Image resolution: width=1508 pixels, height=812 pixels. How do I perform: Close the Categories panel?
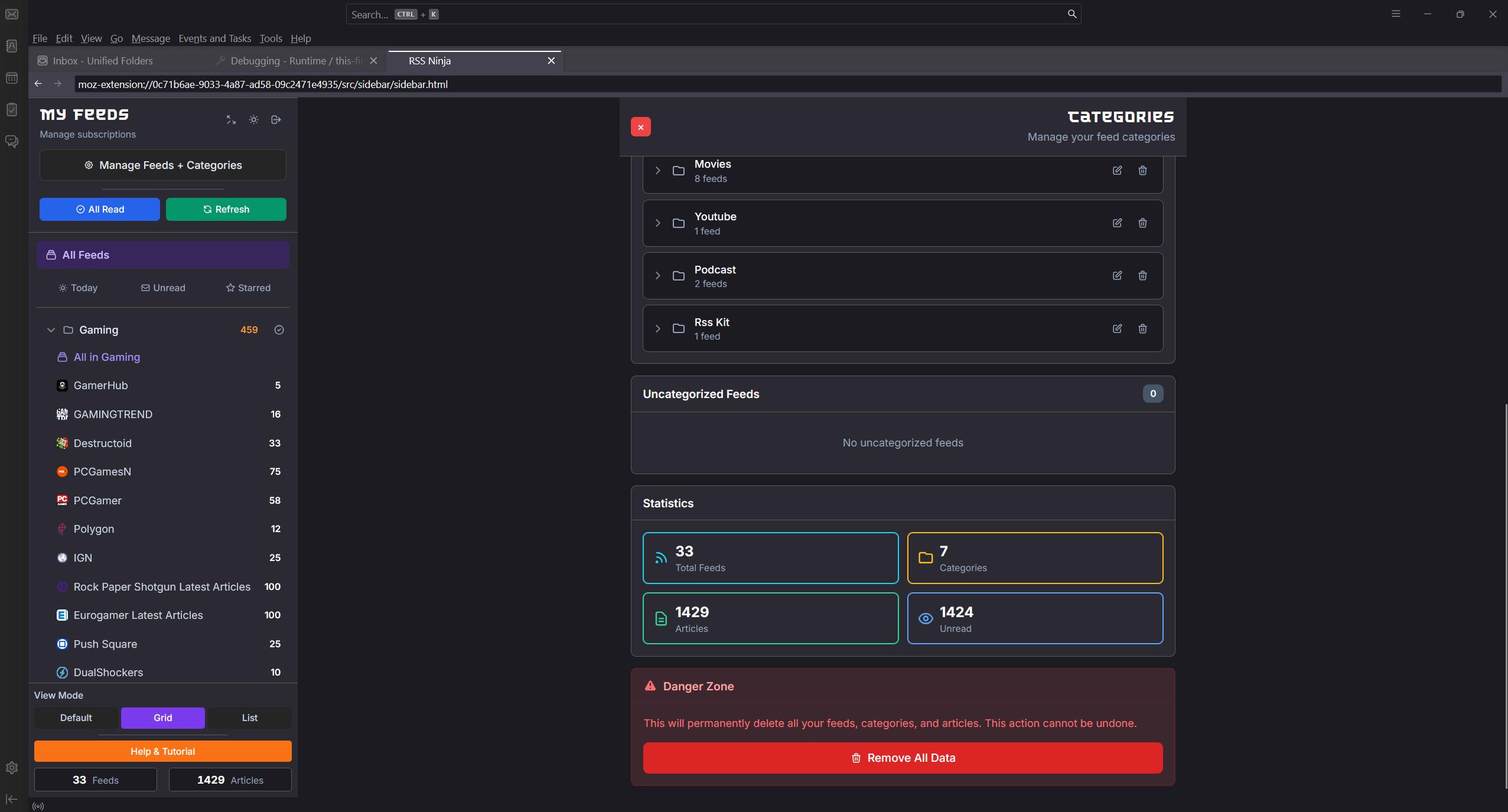[x=640, y=127]
